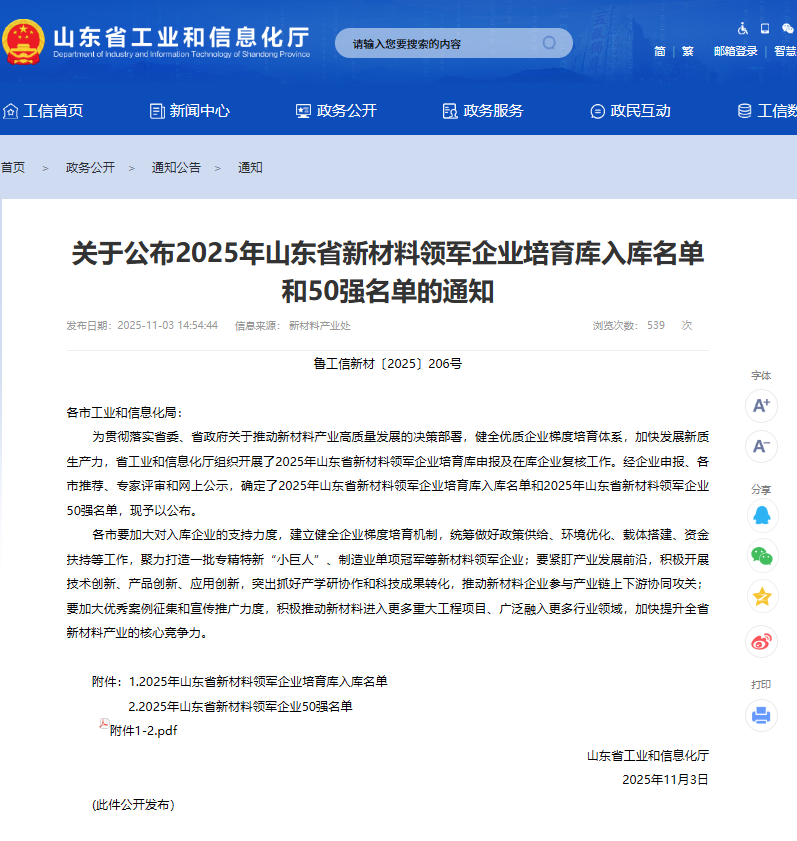Viewport: 797px width, 841px height.
Task: Open 政民互动 navigation item
Action: pyautogui.click(x=630, y=111)
